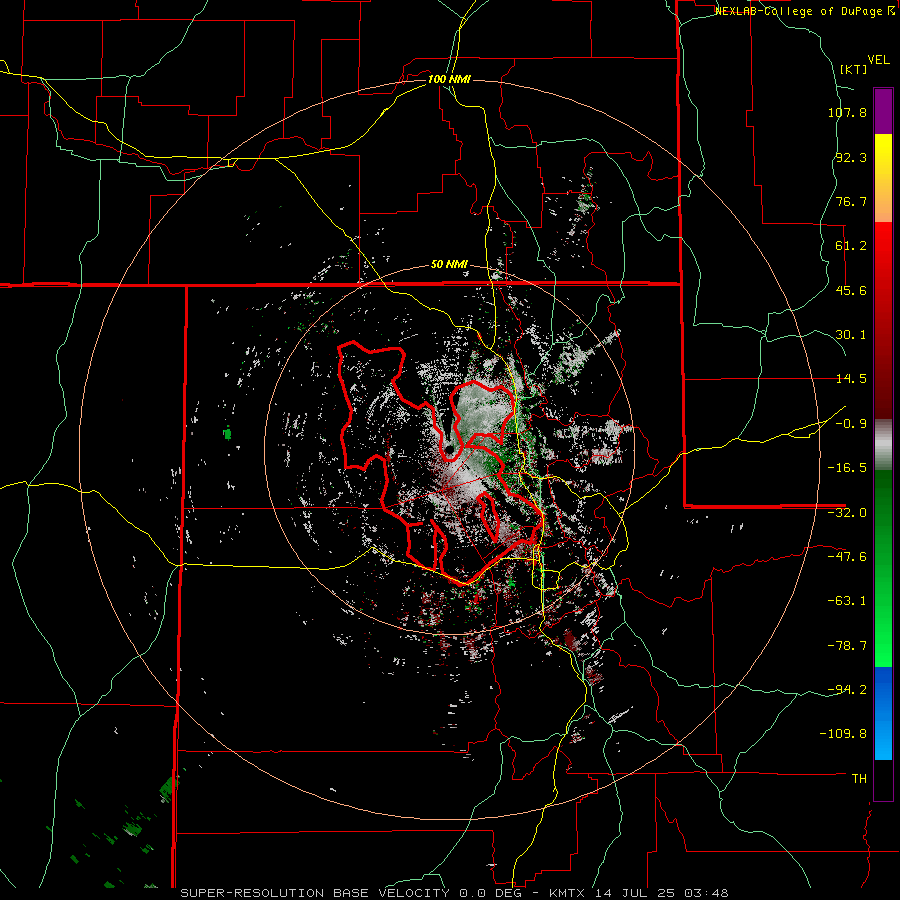This screenshot has height=900, width=900.
Task: Select the -109.8 velocity scale value
Action: coord(843,734)
